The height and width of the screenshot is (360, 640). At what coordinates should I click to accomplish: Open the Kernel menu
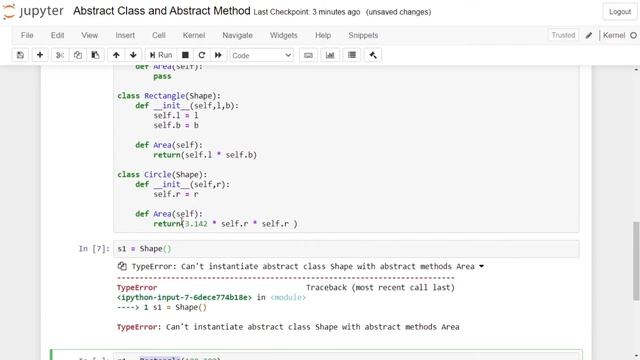194,36
